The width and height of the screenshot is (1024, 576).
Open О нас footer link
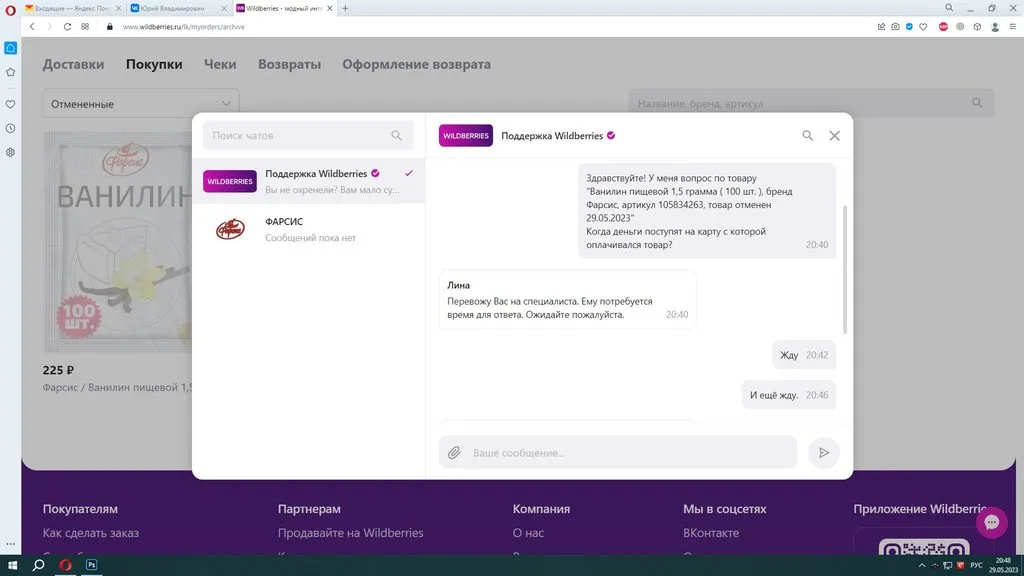tap(528, 532)
